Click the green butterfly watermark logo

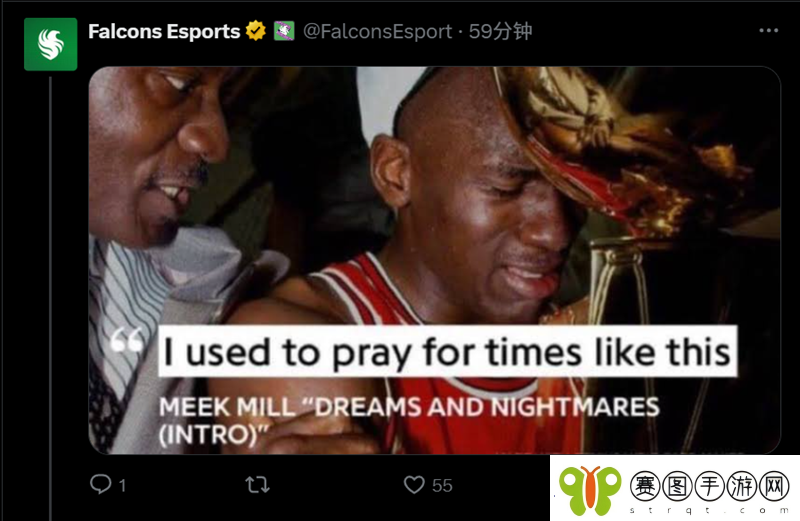(590, 489)
